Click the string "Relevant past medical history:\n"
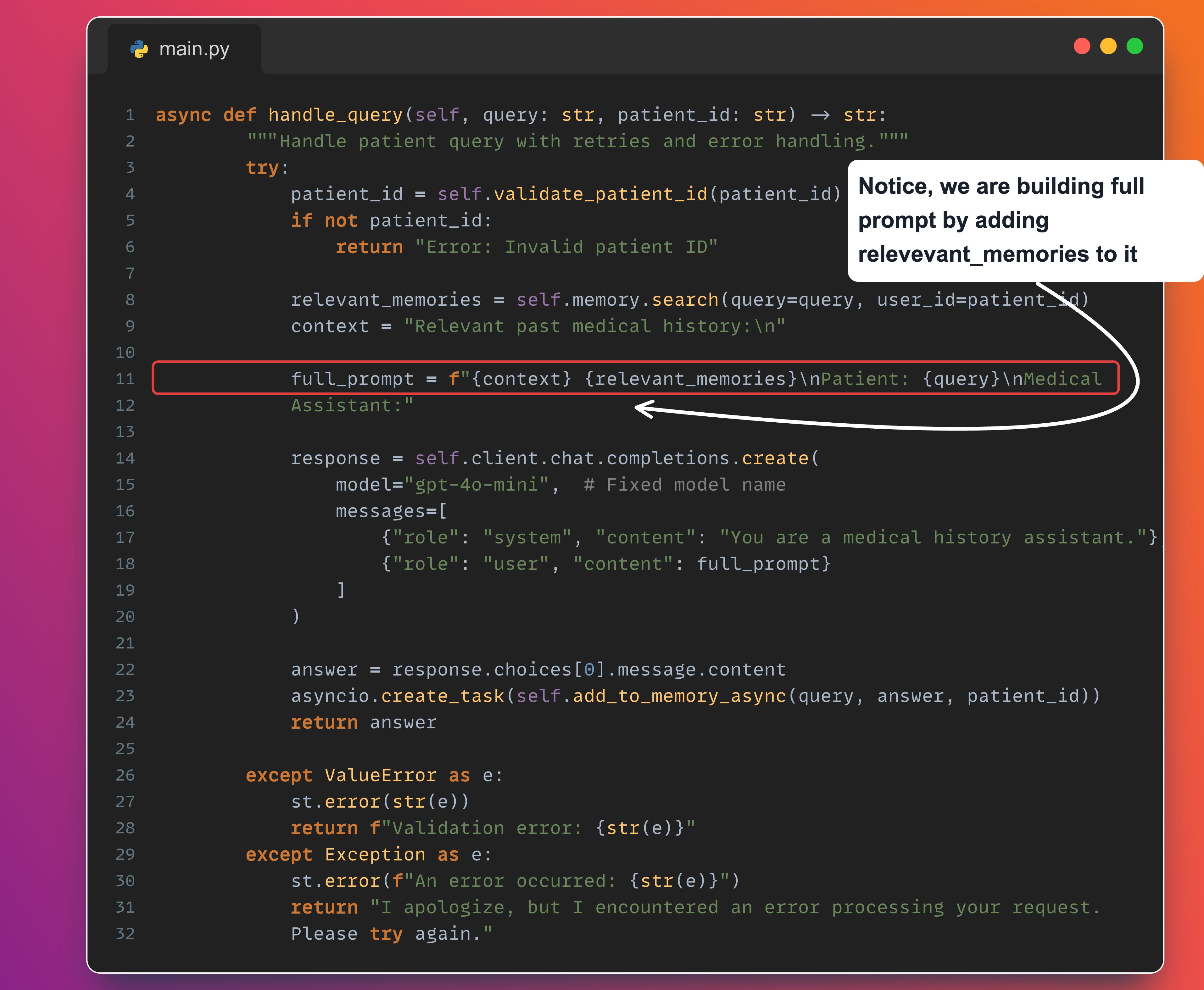Screen dimensions: 1204x990 [595, 326]
